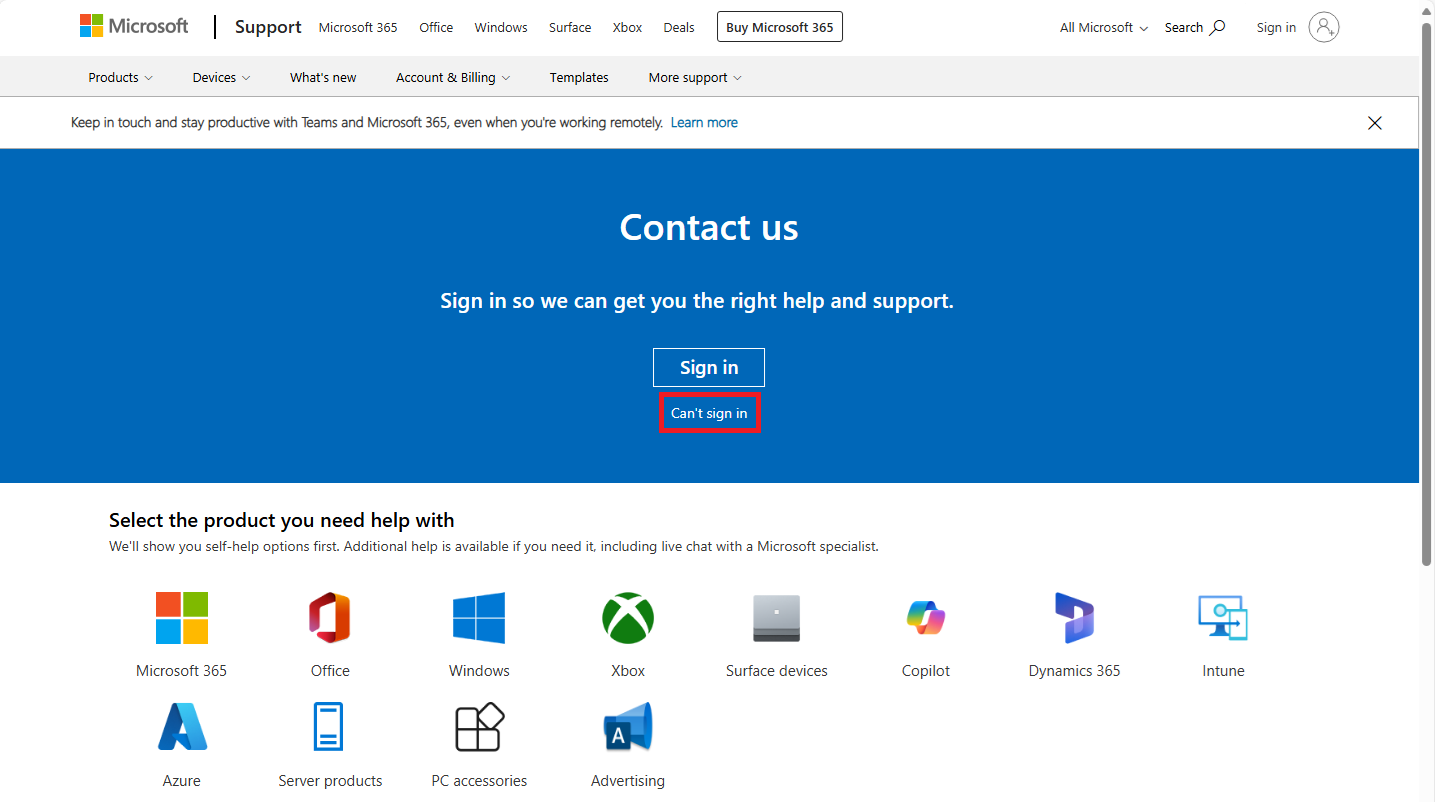Expand the More support dropdown
Screen dimensions: 1435x802
click(695, 77)
